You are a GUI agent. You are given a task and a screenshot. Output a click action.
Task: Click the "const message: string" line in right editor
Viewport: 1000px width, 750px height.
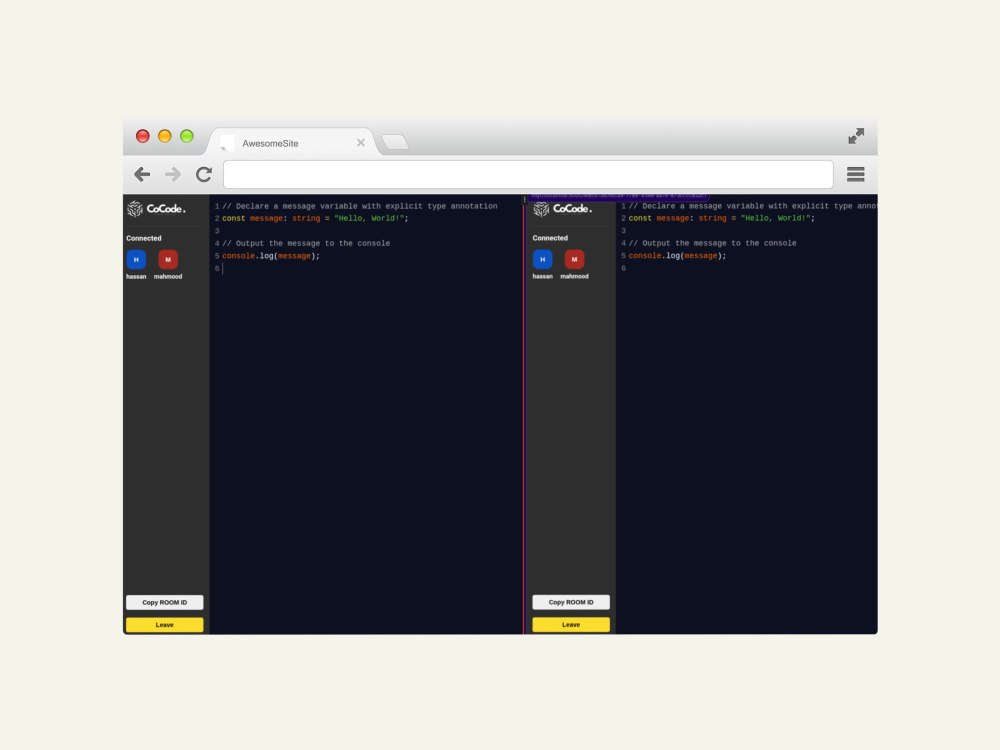tap(721, 218)
